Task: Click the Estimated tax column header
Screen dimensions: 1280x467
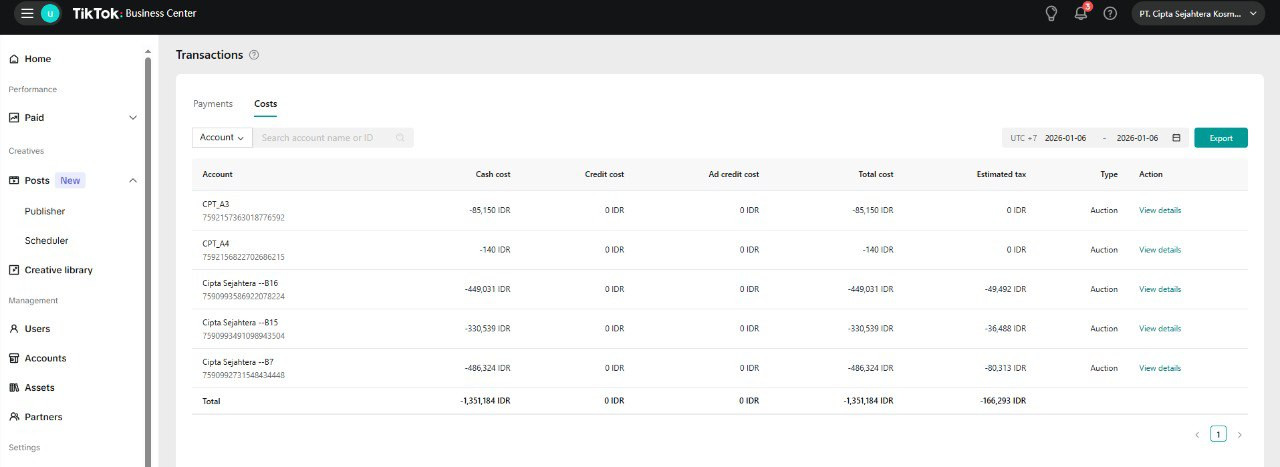Action: click(x=1001, y=174)
